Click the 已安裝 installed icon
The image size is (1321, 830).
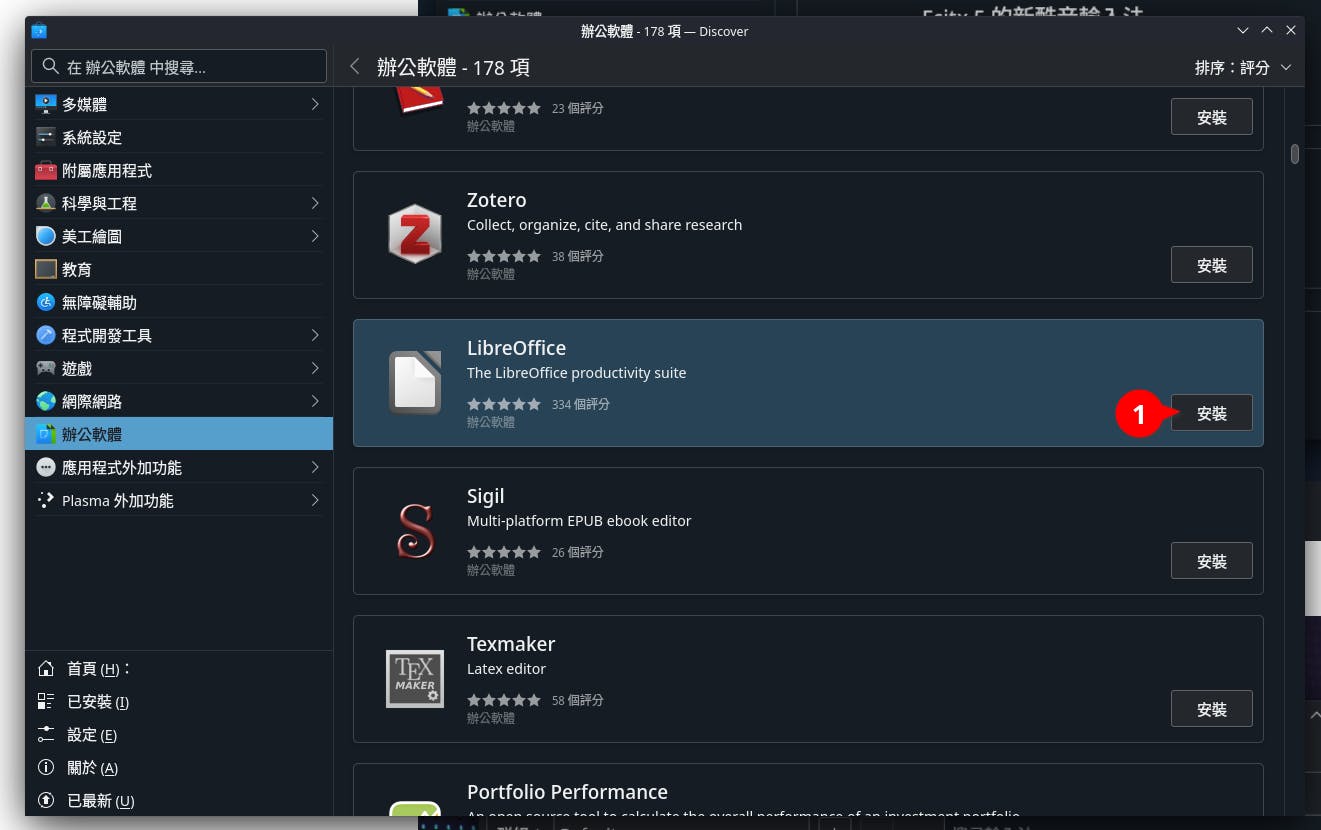(x=46, y=701)
